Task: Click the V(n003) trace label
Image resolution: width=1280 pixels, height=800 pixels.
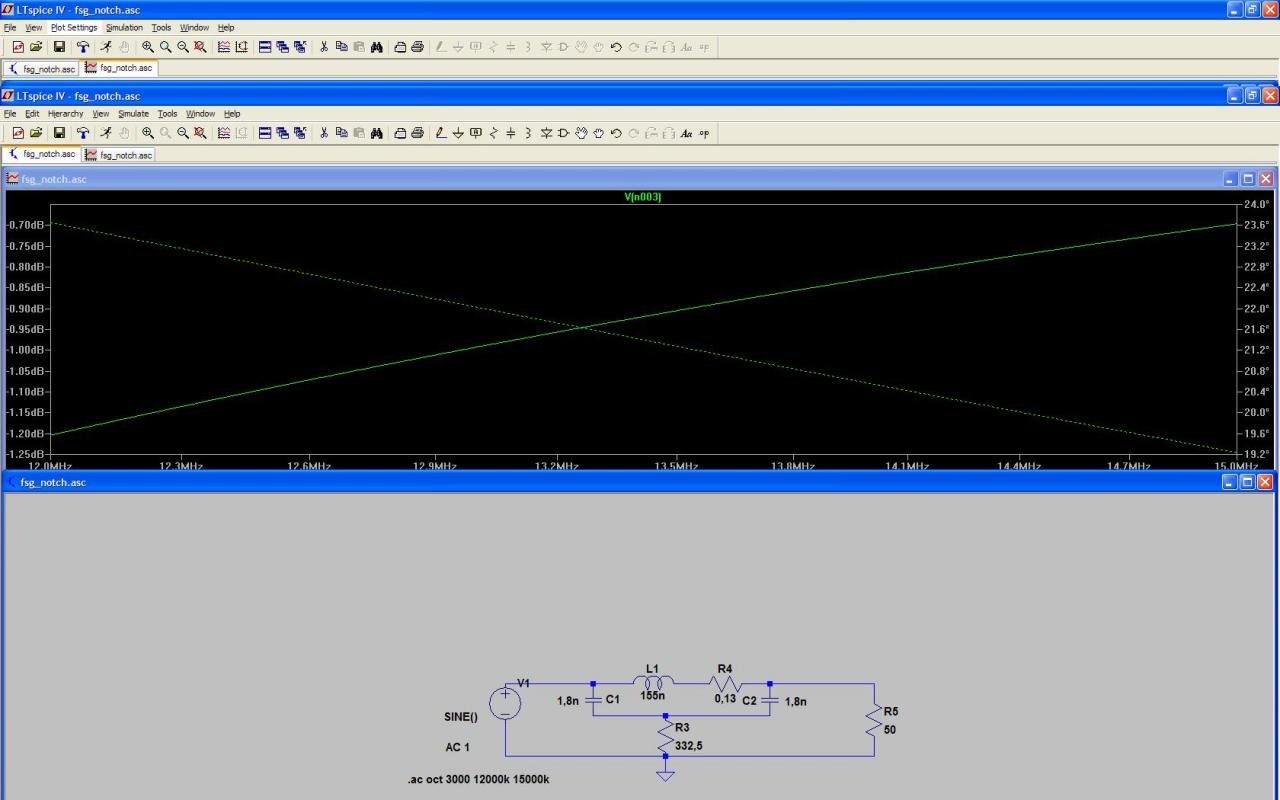Action: pos(643,197)
